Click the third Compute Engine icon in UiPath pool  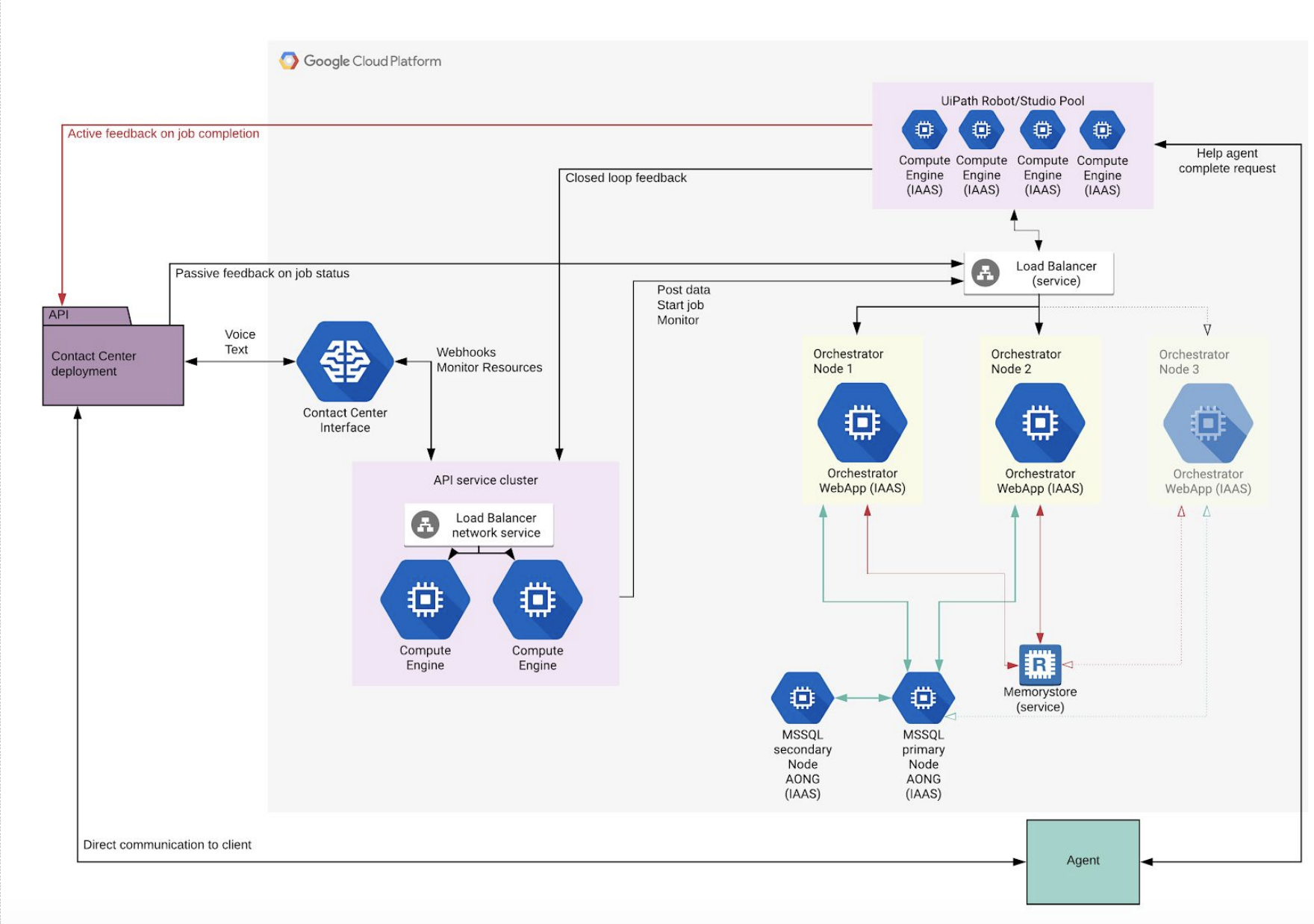(1042, 130)
